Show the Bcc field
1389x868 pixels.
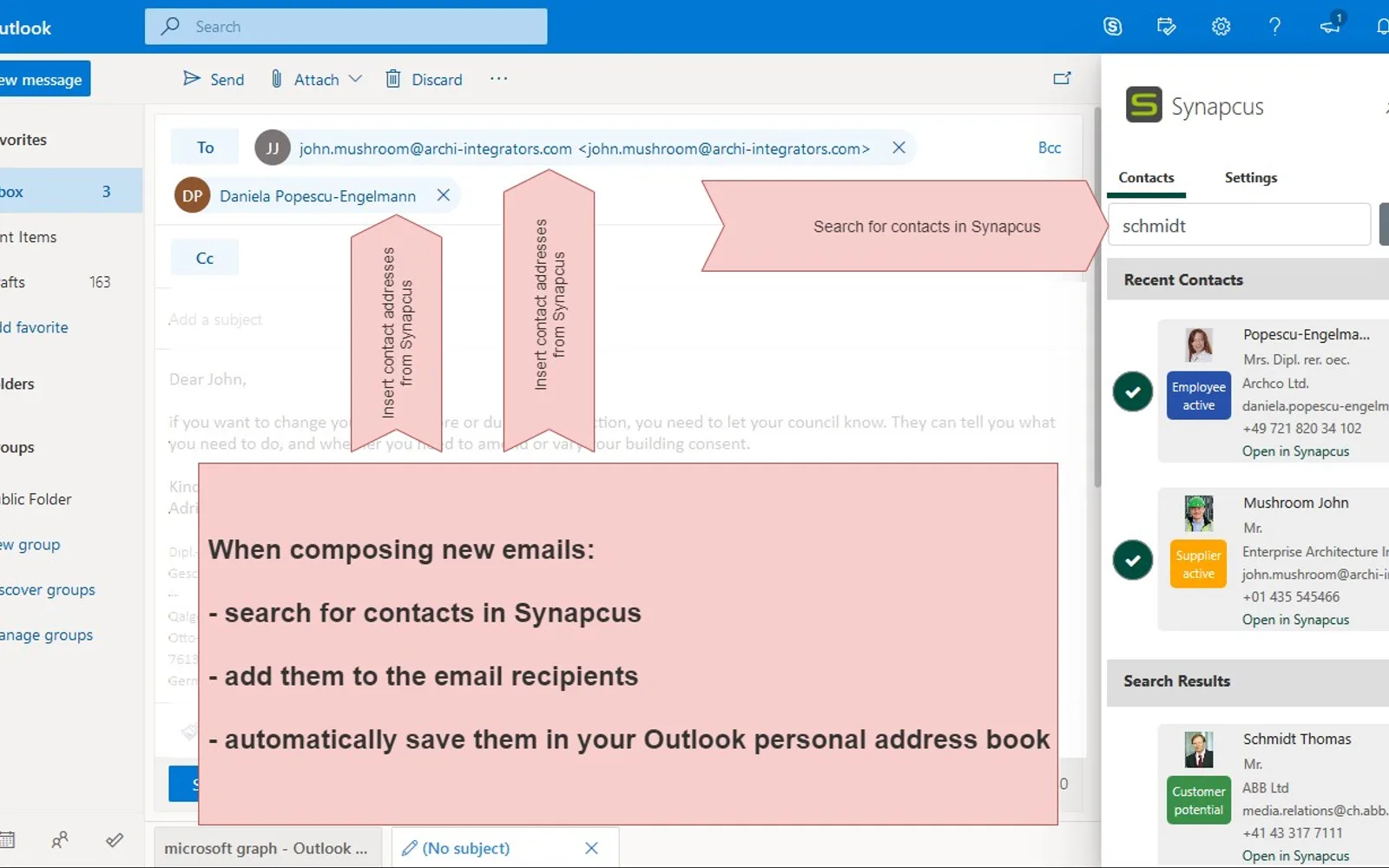pyautogui.click(x=1050, y=148)
